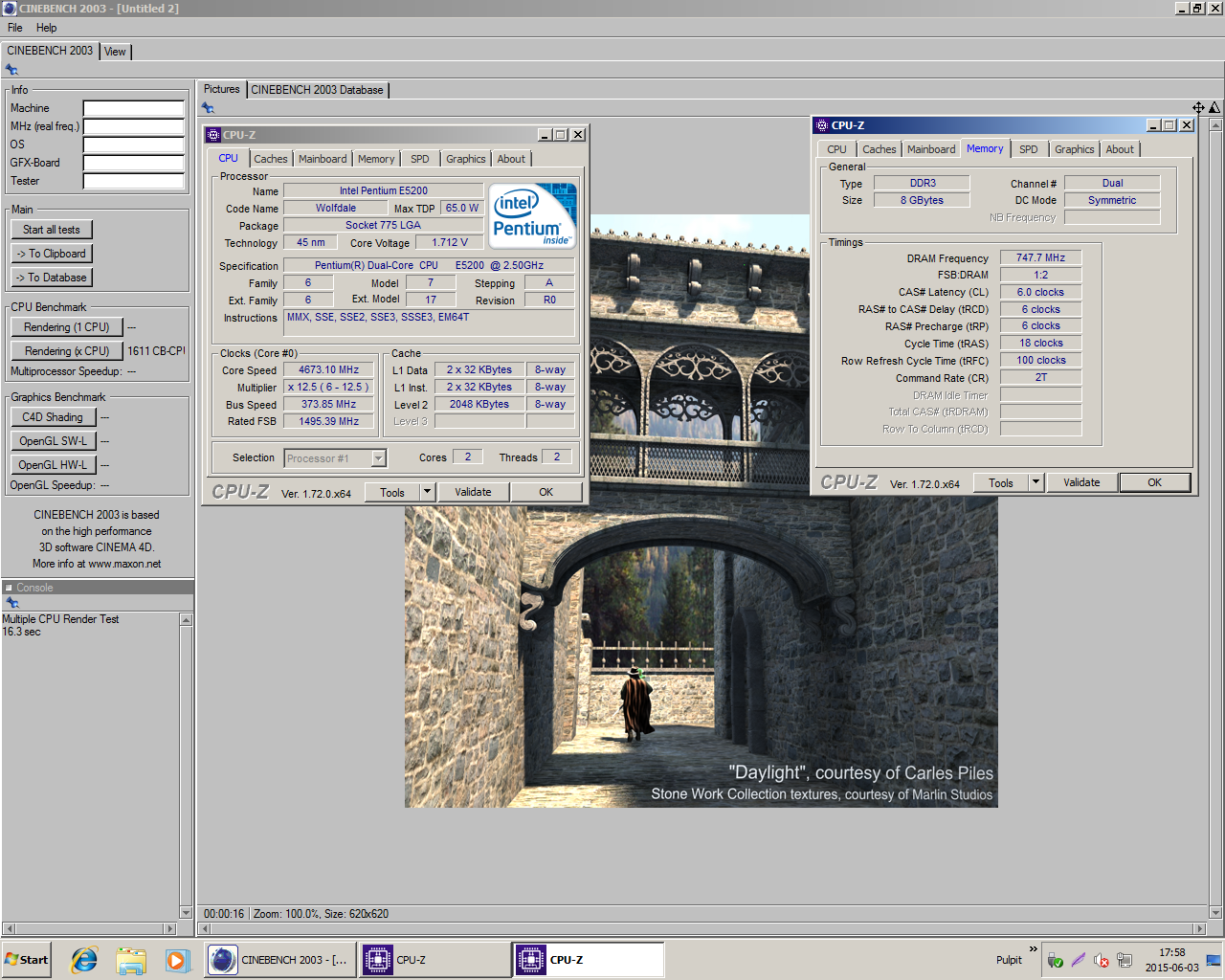Open CPU tab in CPU-Z Memory window
The height and width of the screenshot is (980, 1225).
pos(837,149)
